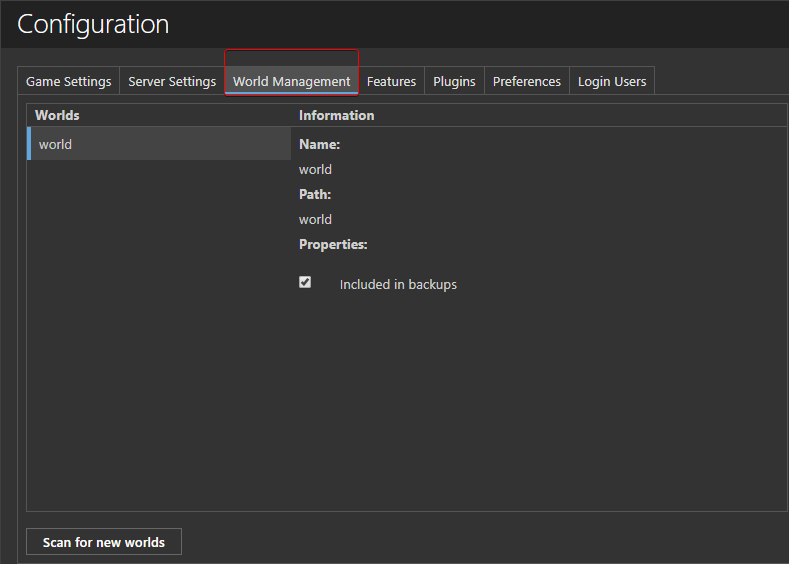789x564 pixels.
Task: Click Scan for new worlds button
Action: [x=104, y=542]
